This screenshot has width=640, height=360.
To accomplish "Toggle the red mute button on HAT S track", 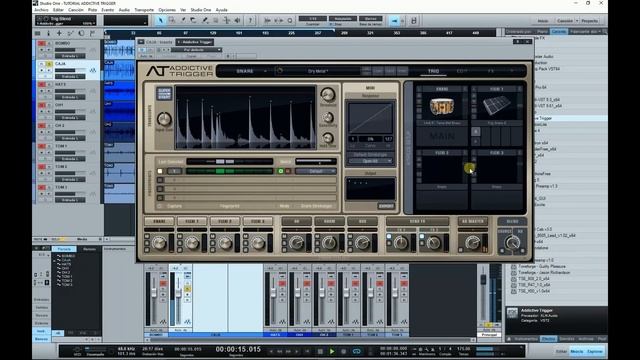I will 42,84.
